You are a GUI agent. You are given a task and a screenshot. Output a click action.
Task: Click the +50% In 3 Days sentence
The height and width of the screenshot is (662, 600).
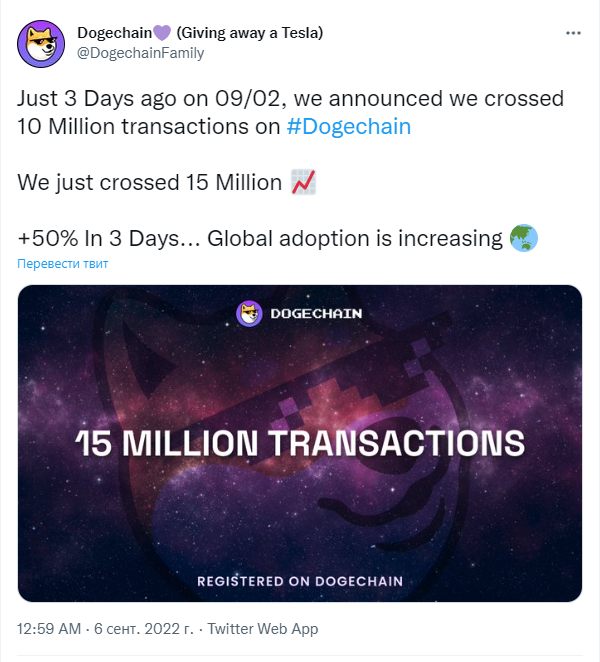click(x=260, y=239)
